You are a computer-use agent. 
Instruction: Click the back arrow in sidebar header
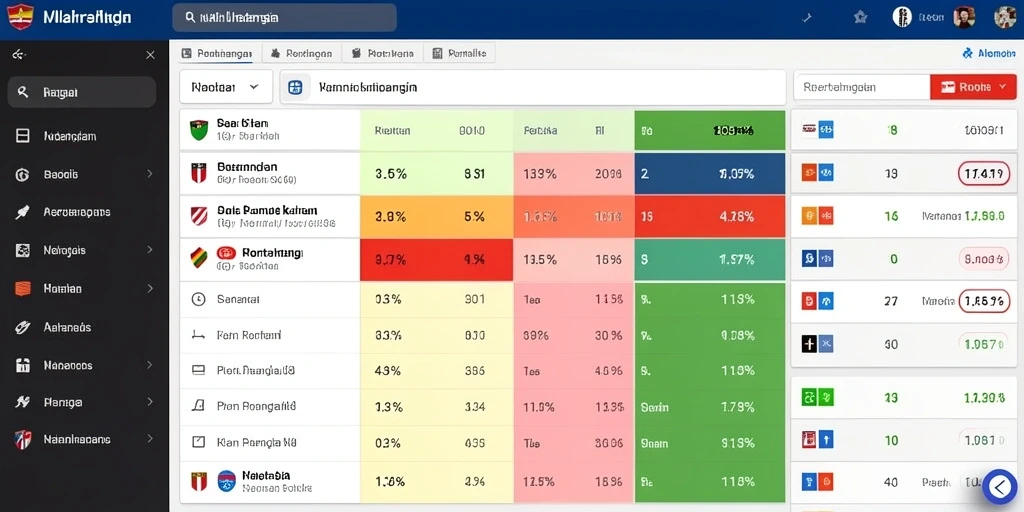(19, 56)
